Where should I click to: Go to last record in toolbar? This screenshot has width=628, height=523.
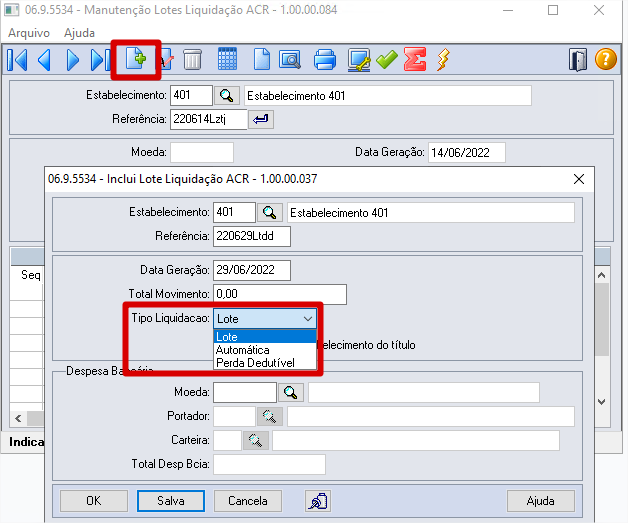[100, 60]
